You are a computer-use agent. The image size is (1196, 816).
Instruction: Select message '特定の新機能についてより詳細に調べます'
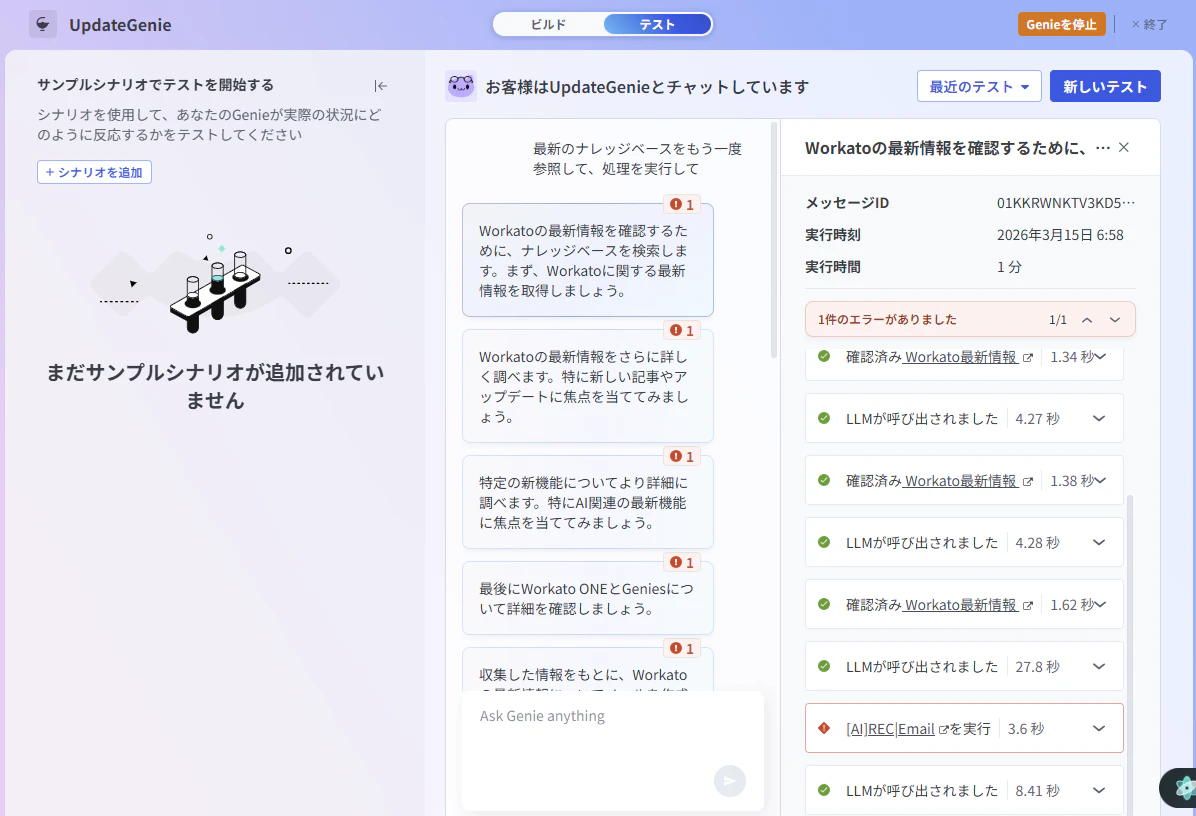tap(587, 502)
